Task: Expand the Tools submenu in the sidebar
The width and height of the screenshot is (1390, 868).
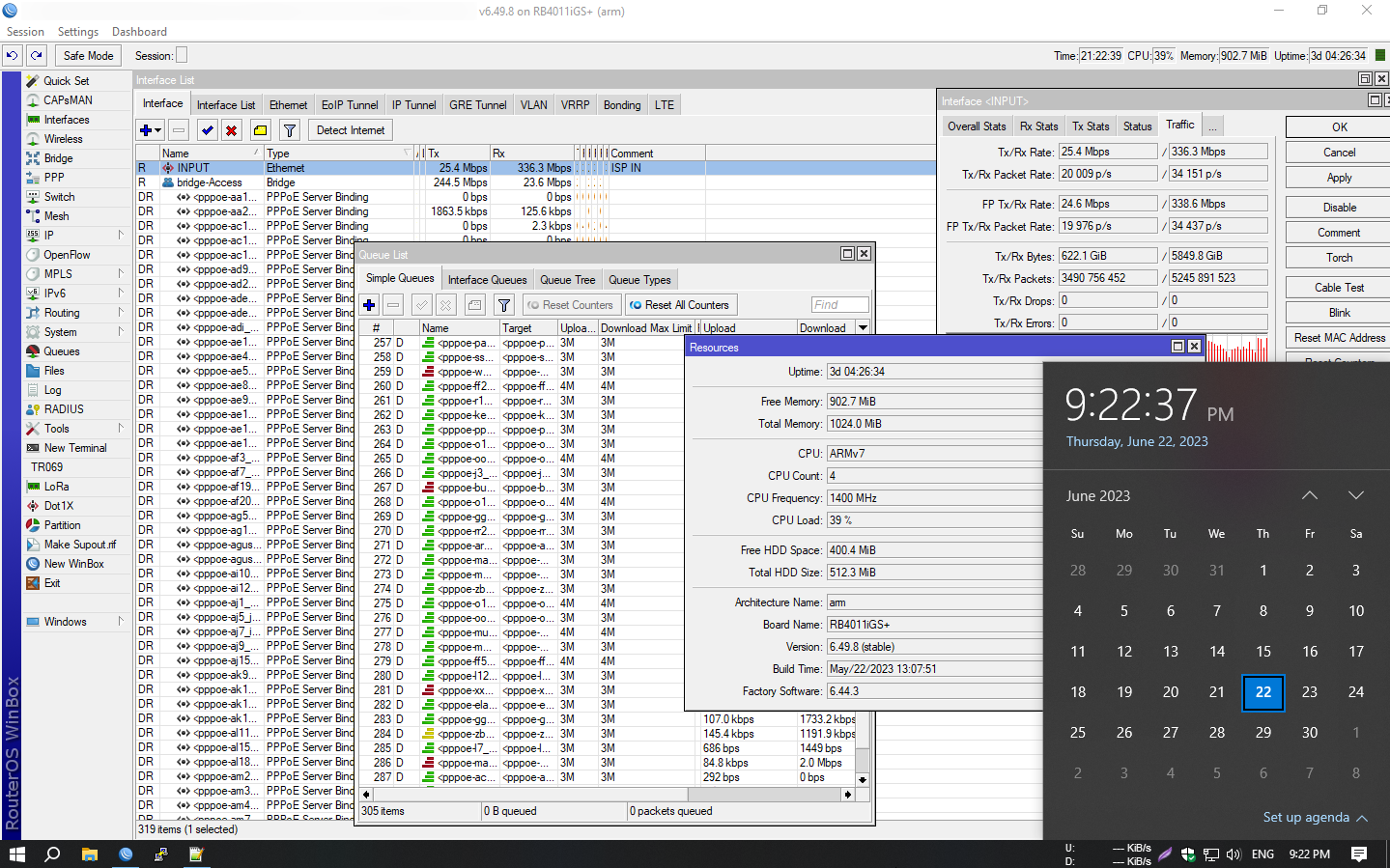Action: pyautogui.click(x=121, y=429)
